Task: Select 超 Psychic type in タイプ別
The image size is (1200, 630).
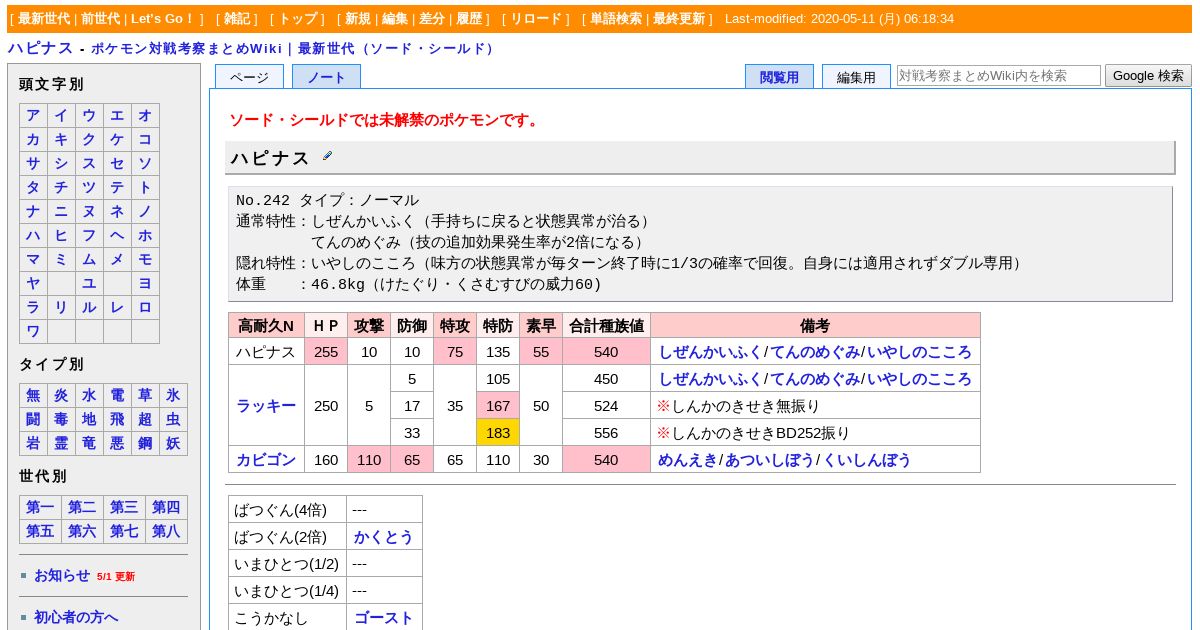Action: [145, 419]
